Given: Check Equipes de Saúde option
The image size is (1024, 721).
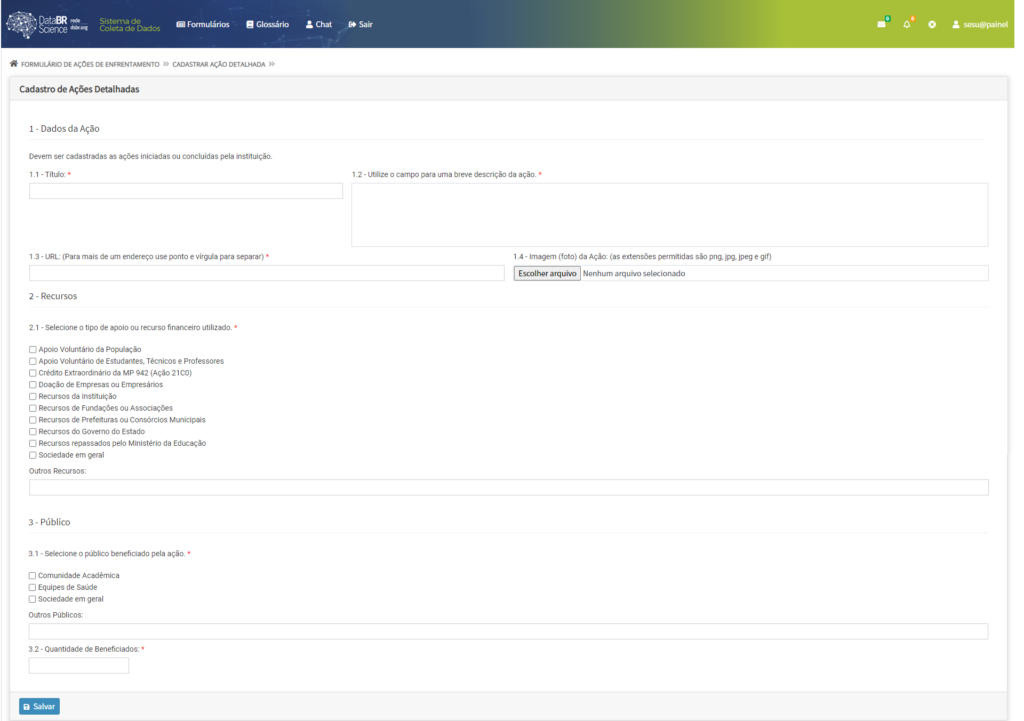Looking at the screenshot, I should [33, 587].
